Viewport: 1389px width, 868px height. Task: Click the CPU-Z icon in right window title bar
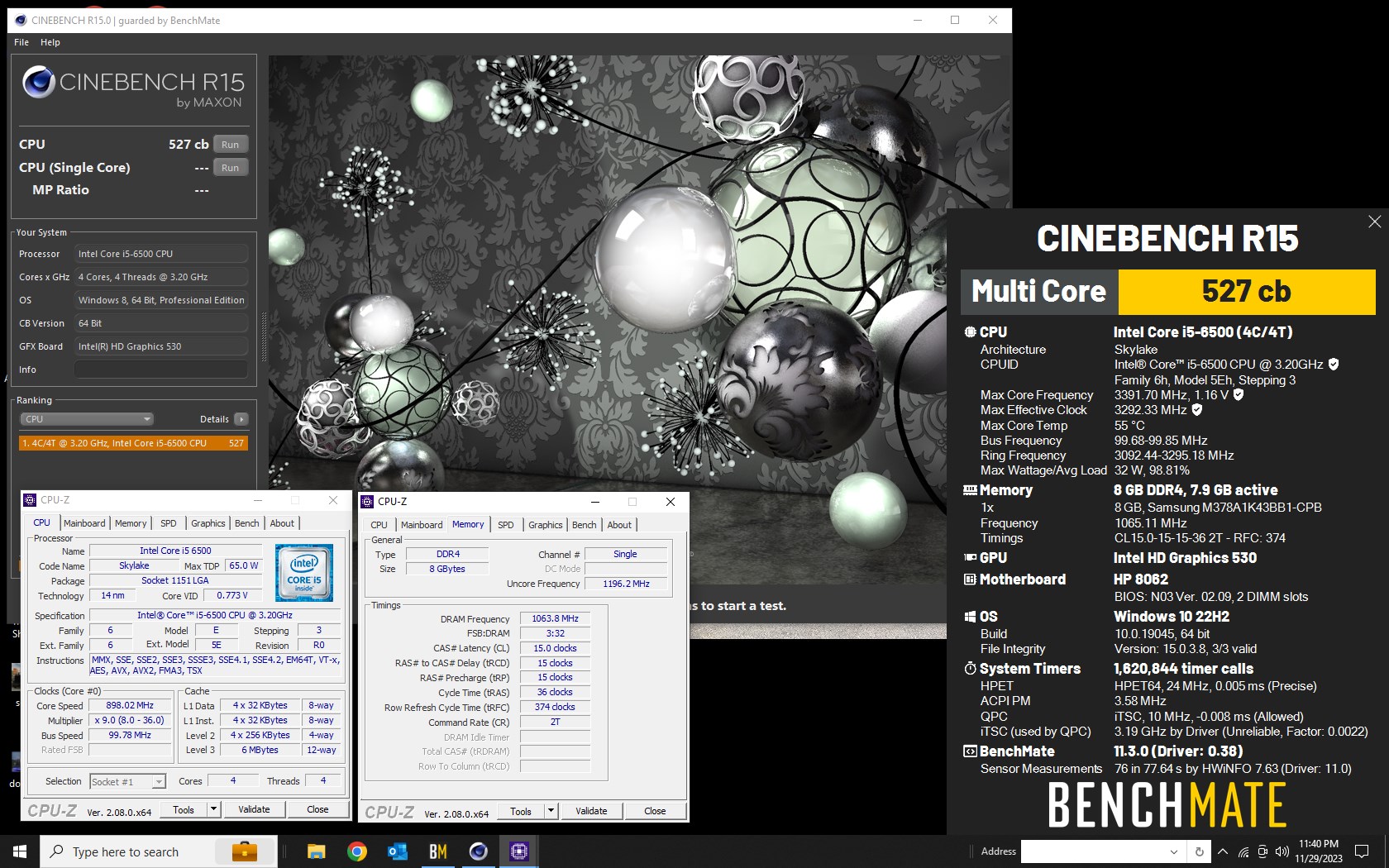coord(367,502)
